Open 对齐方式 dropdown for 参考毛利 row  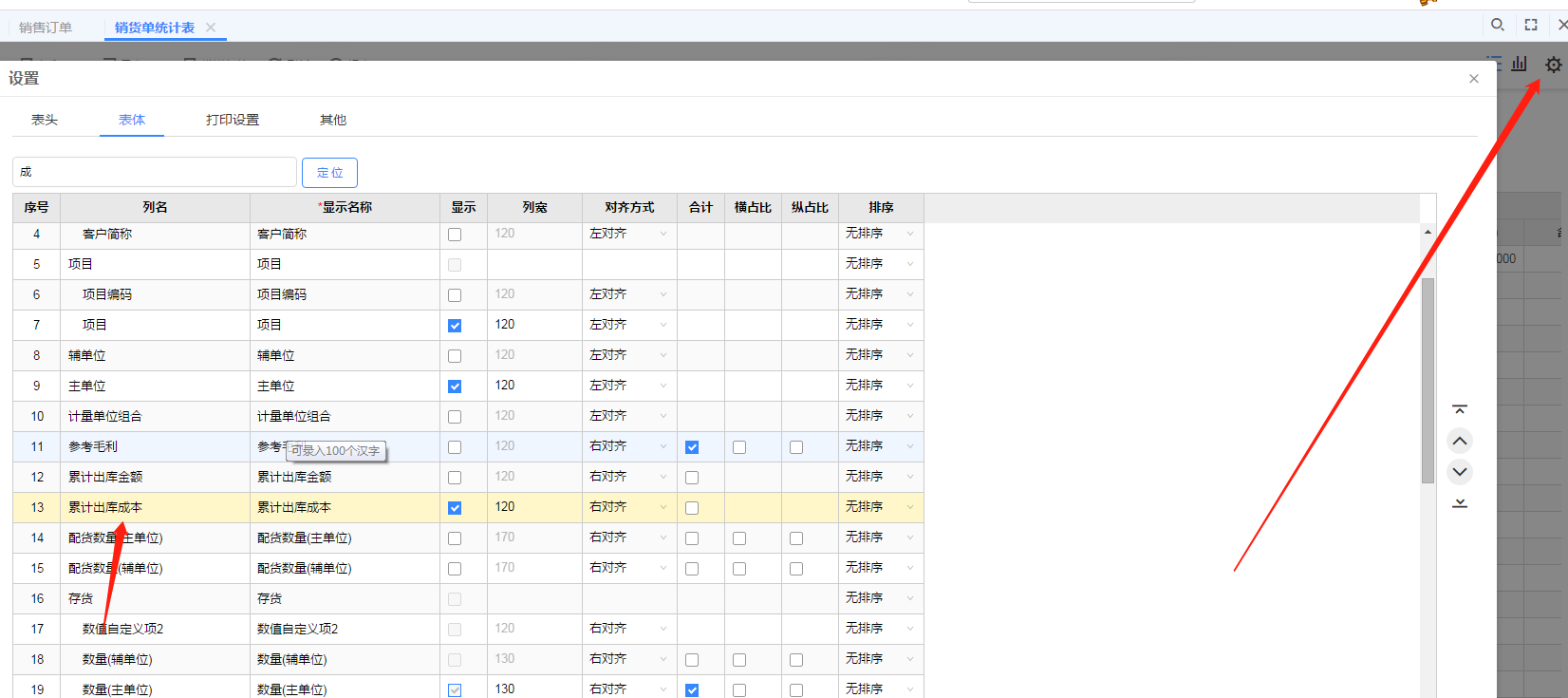(629, 446)
